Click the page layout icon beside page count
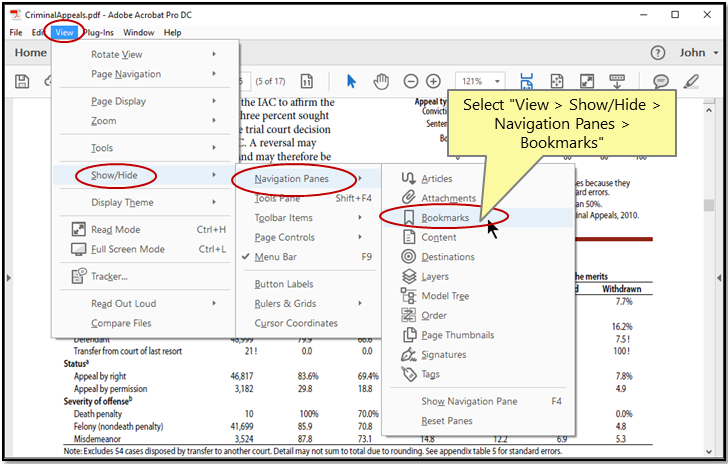 pos(307,81)
